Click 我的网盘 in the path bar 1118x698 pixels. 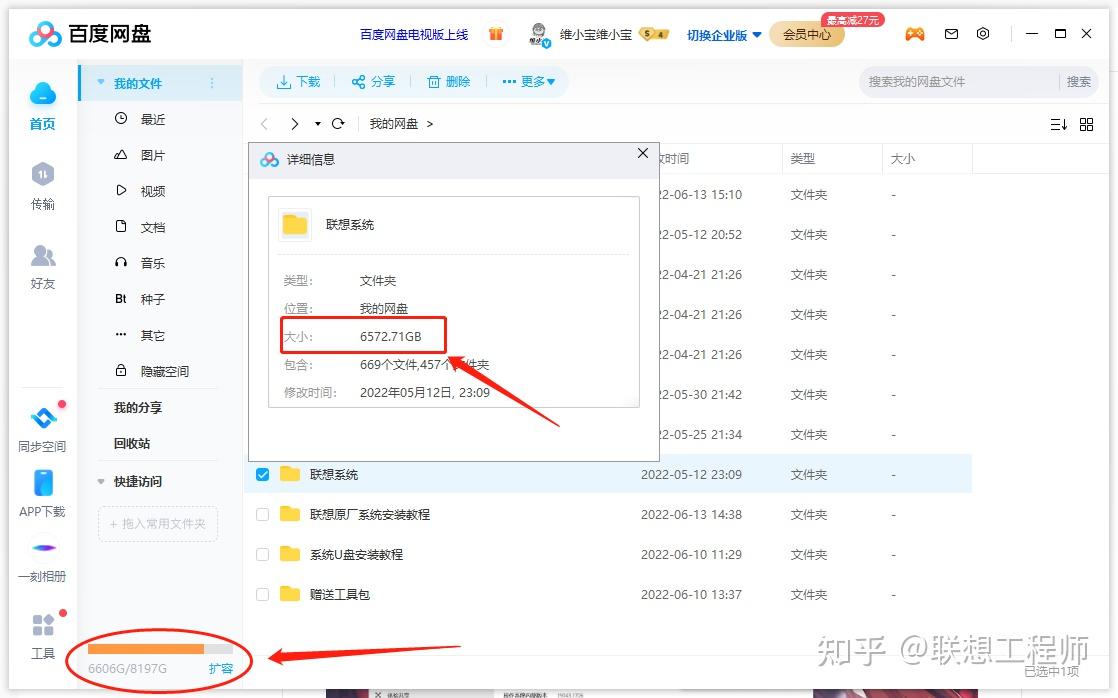coord(394,124)
